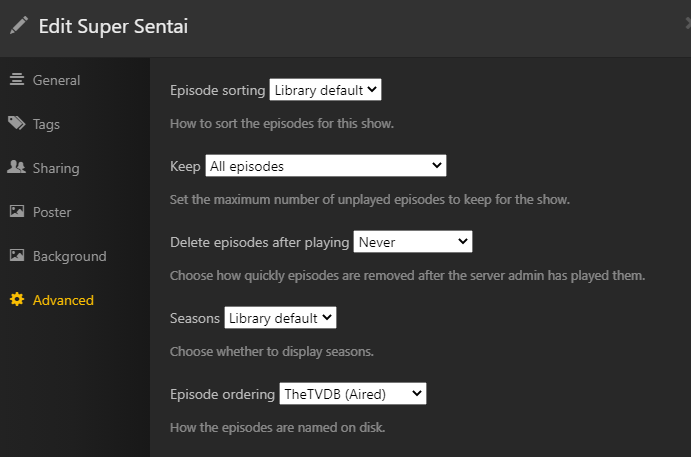Screen dimensions: 691x457
Task: Open the Seasons dropdown
Action: [x=281, y=318]
